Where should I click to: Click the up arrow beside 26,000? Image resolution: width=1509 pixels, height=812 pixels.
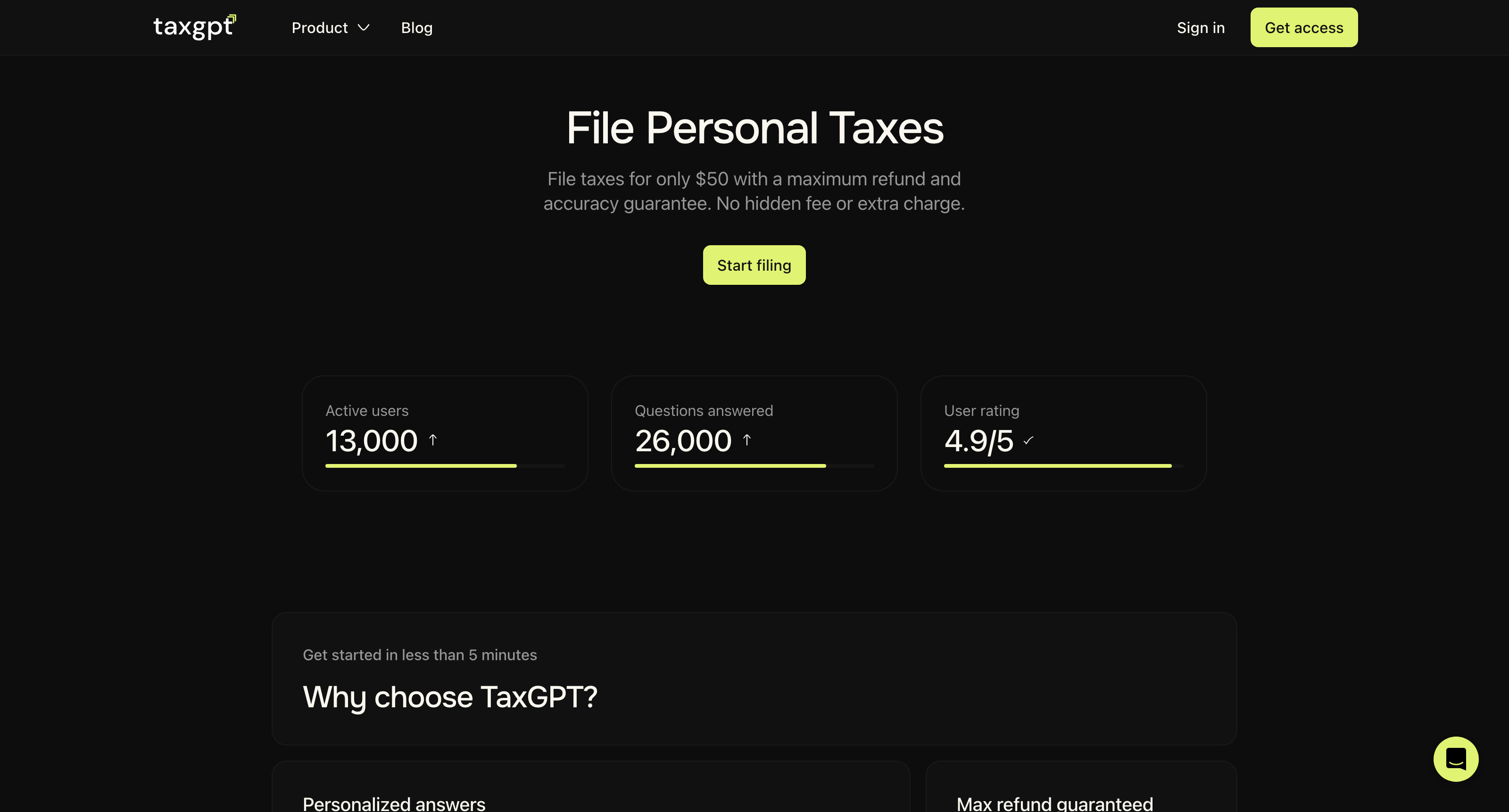pos(747,440)
